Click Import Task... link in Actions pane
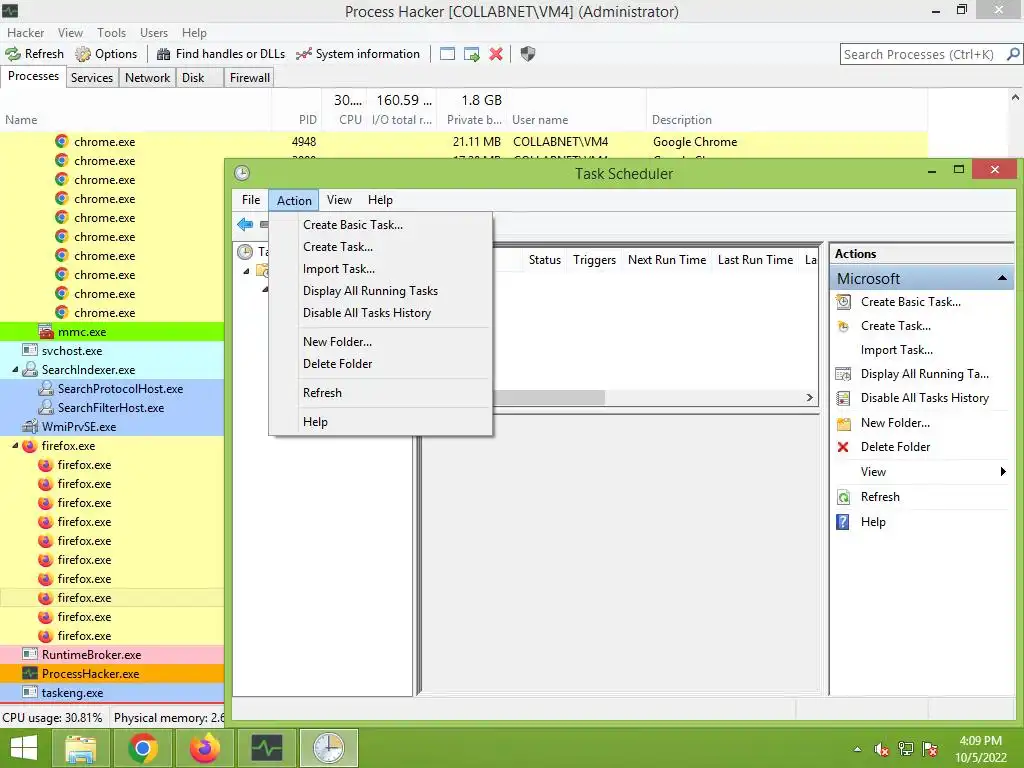 (x=897, y=350)
